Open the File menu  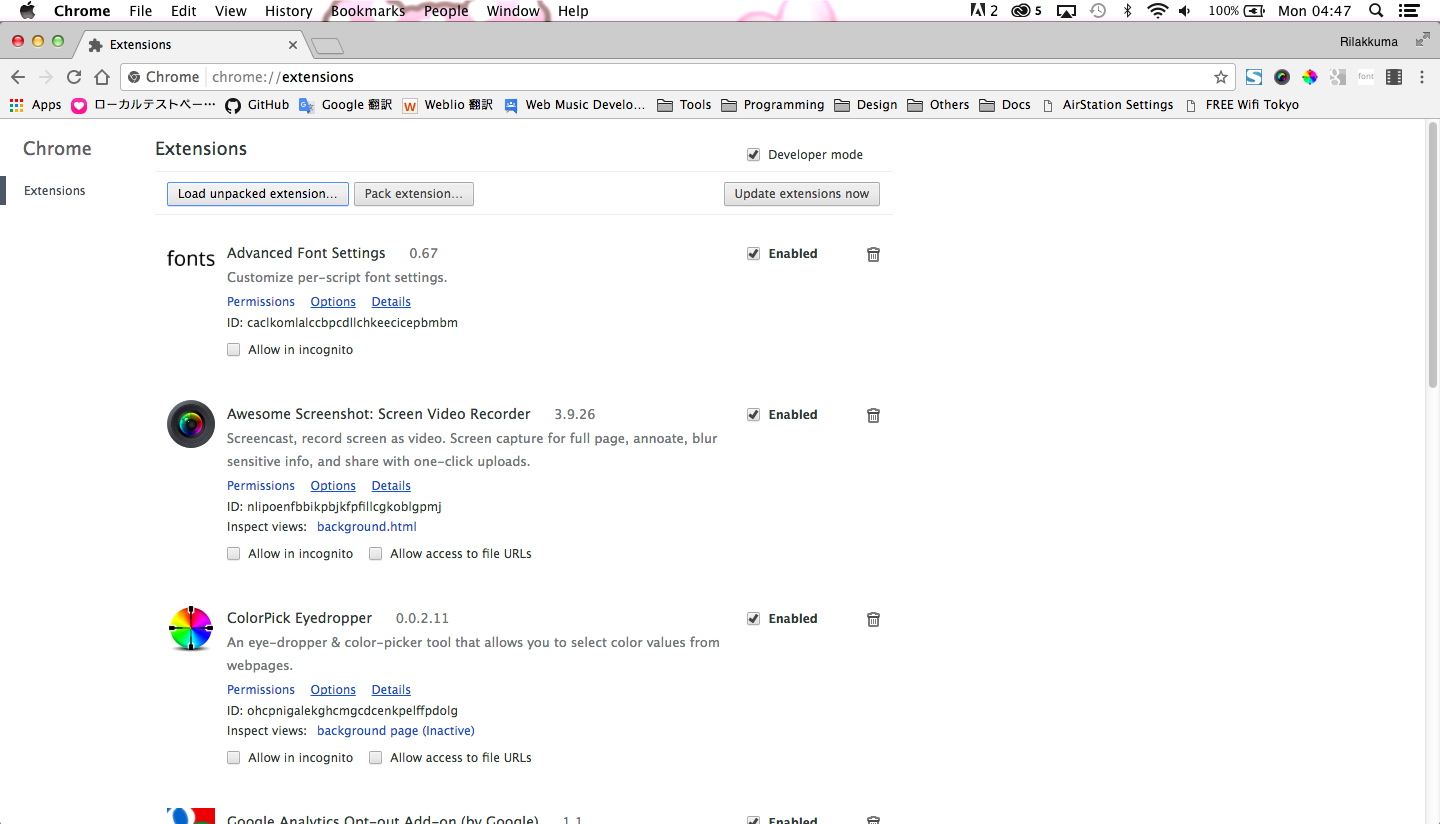(141, 11)
